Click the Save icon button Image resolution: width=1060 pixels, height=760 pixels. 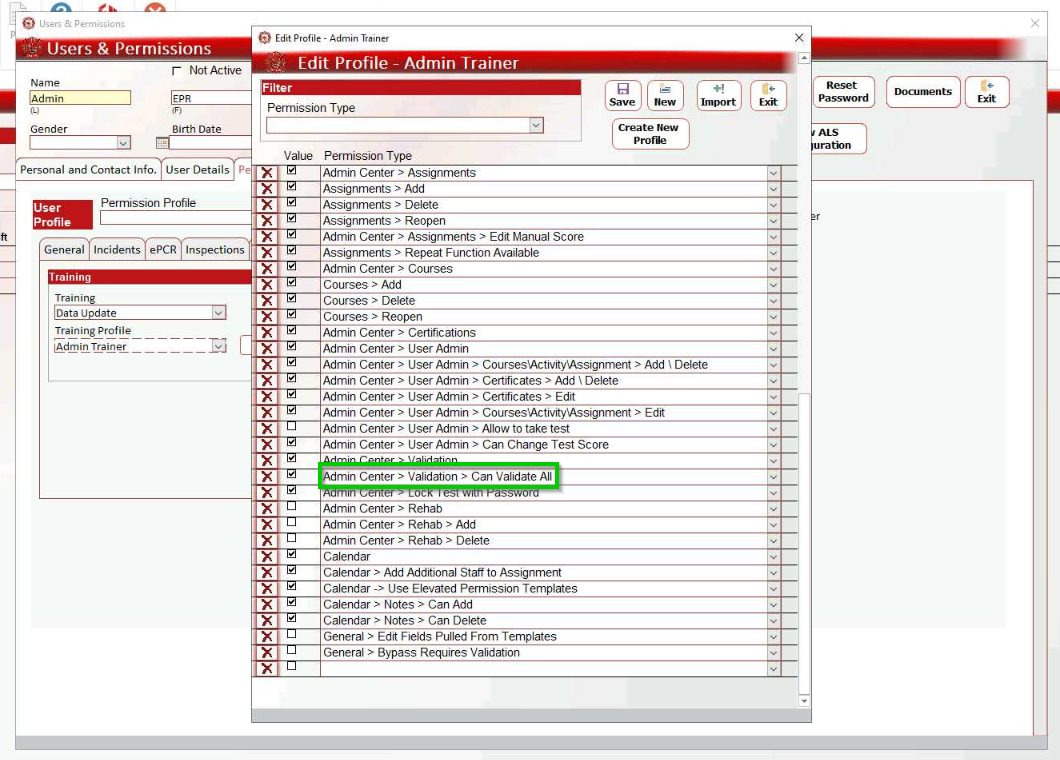click(622, 95)
